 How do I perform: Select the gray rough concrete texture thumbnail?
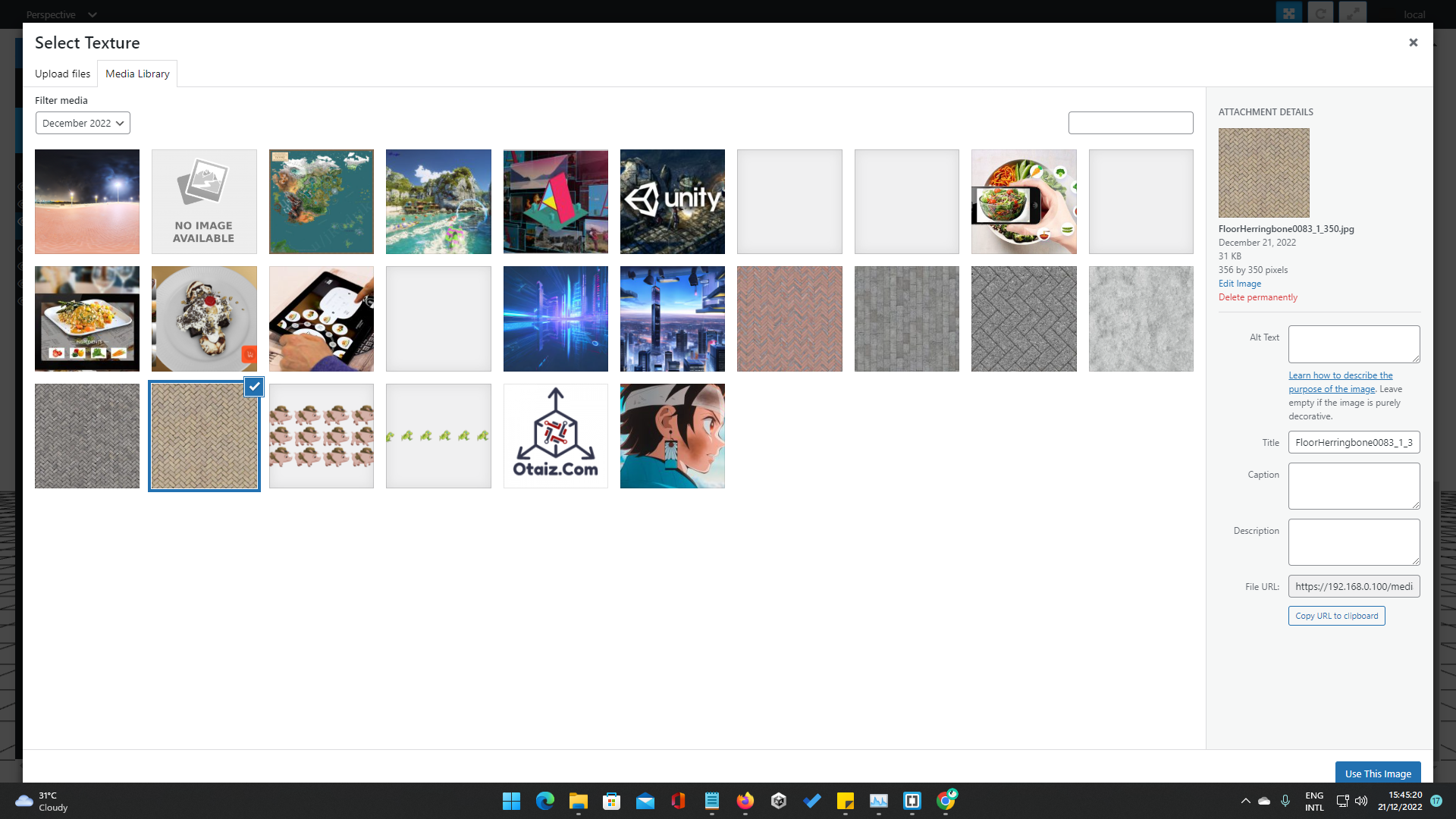[x=1141, y=318]
